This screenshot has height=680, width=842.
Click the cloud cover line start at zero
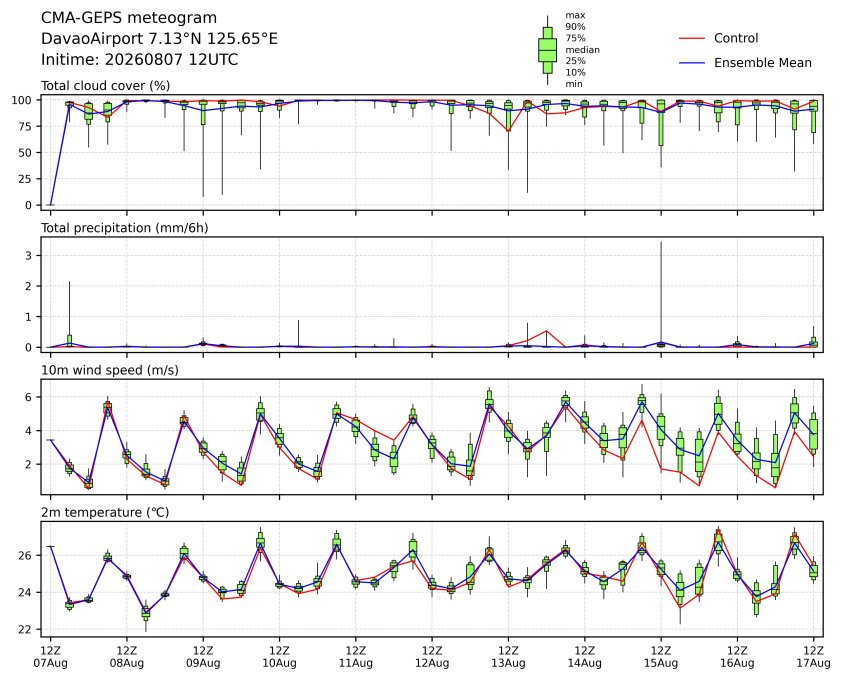pos(50,205)
